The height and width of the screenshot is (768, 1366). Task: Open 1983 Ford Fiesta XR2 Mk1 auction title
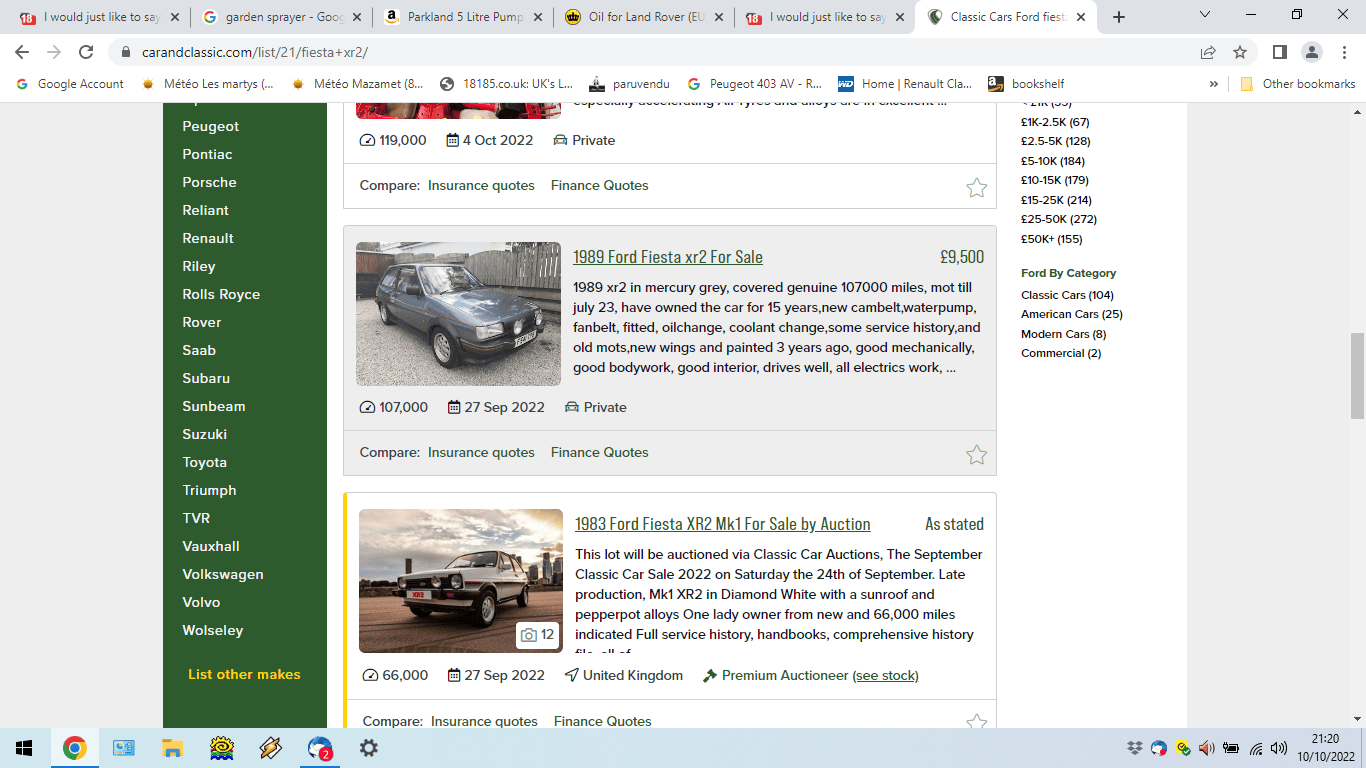coord(723,524)
